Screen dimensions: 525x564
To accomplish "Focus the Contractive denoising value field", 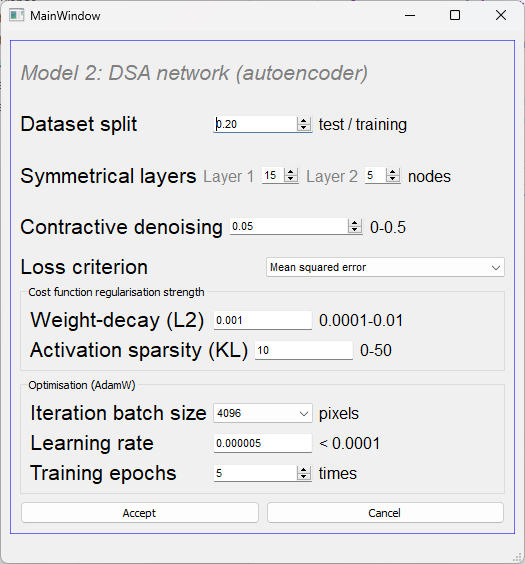I will (289, 227).
